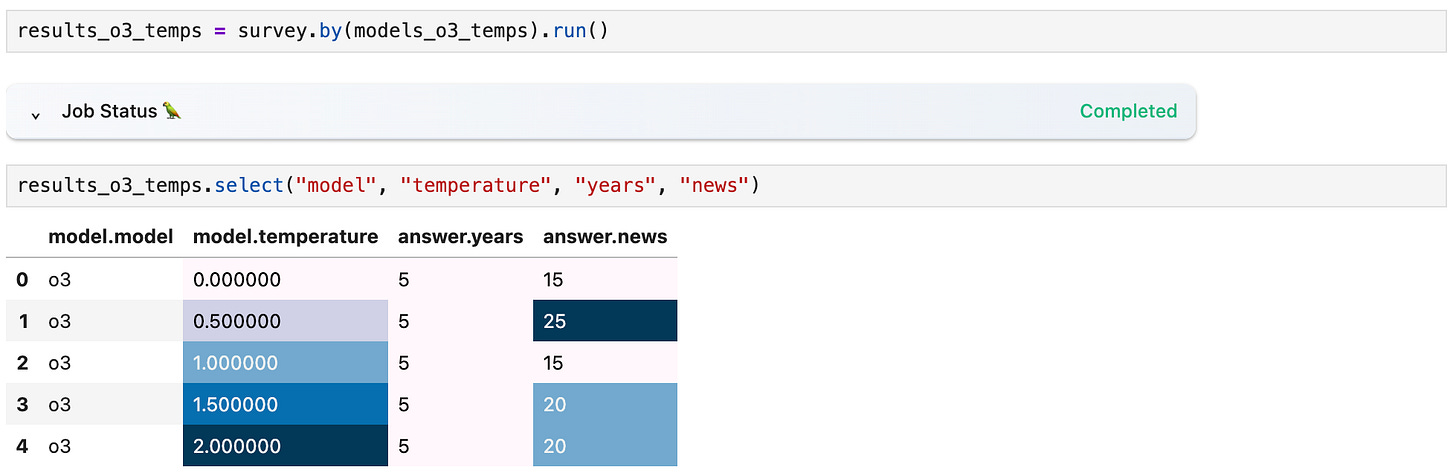
Task: Select the 2.000000 temperature cell
Action: point(285,445)
